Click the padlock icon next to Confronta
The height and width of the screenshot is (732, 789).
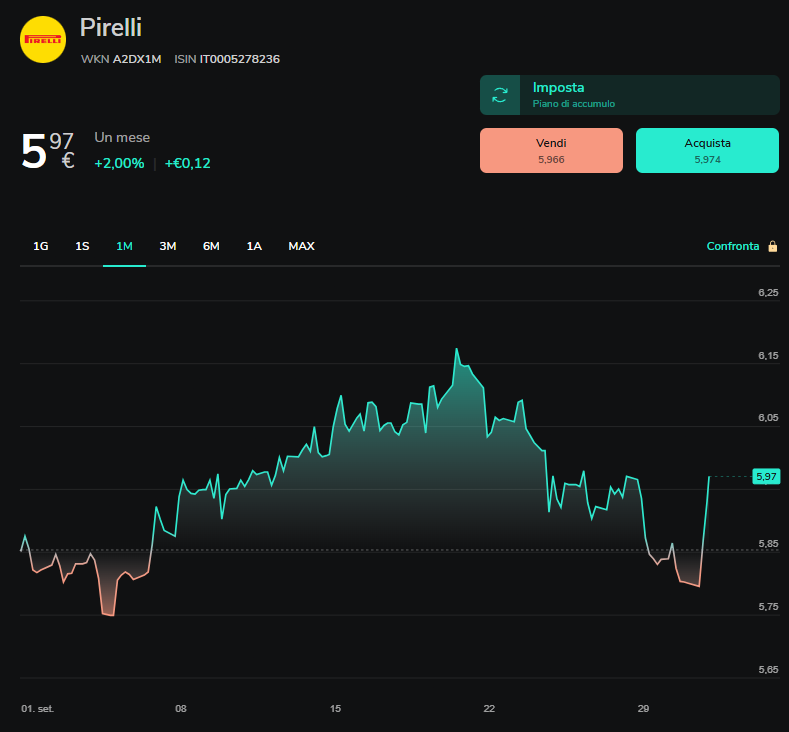772,246
